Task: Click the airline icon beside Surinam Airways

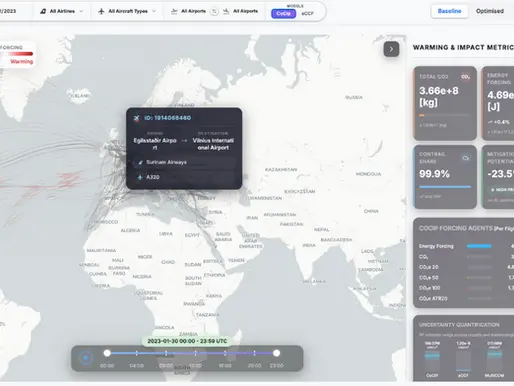Action: (x=140, y=162)
